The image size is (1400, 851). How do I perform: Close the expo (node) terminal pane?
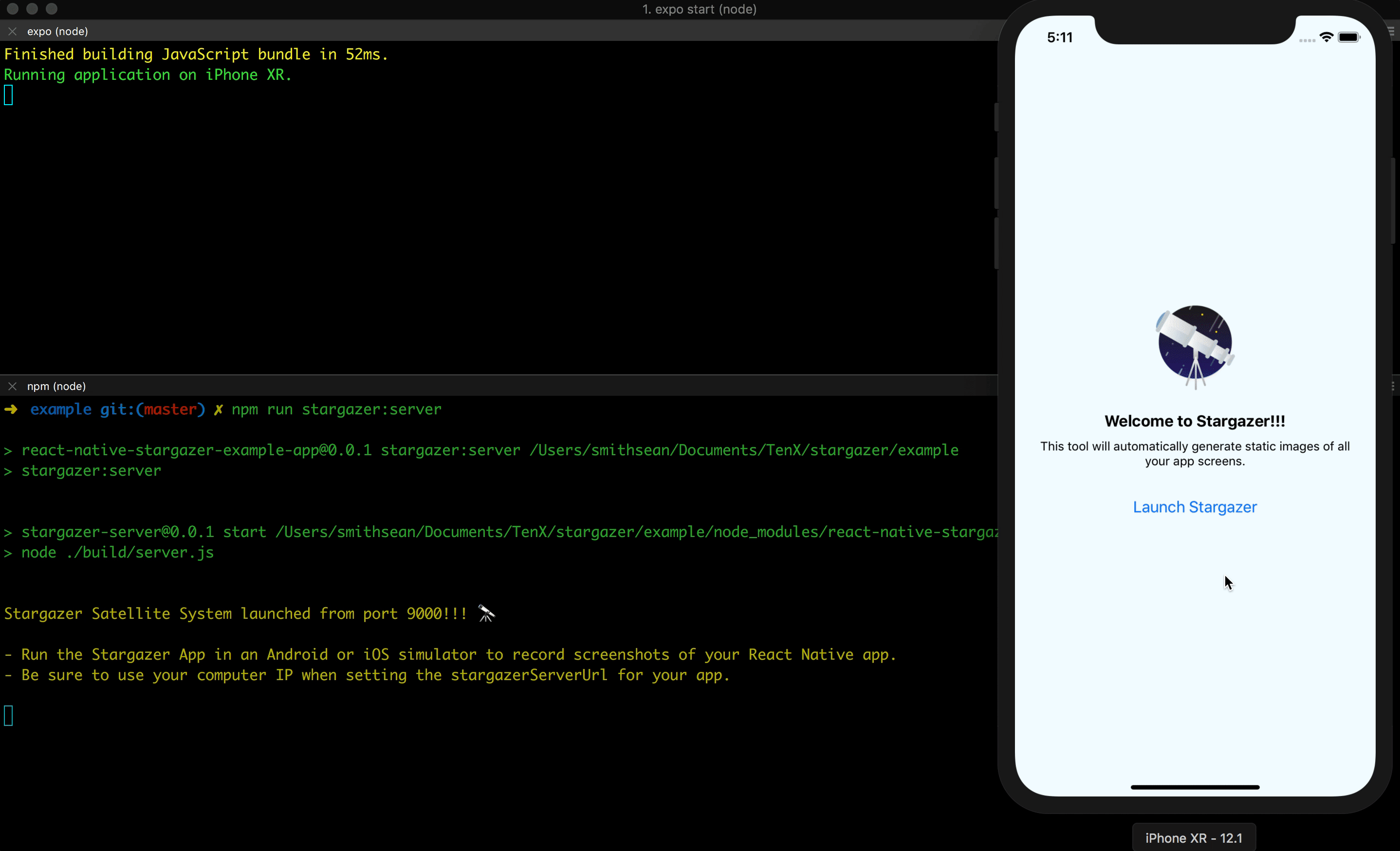click(12, 31)
